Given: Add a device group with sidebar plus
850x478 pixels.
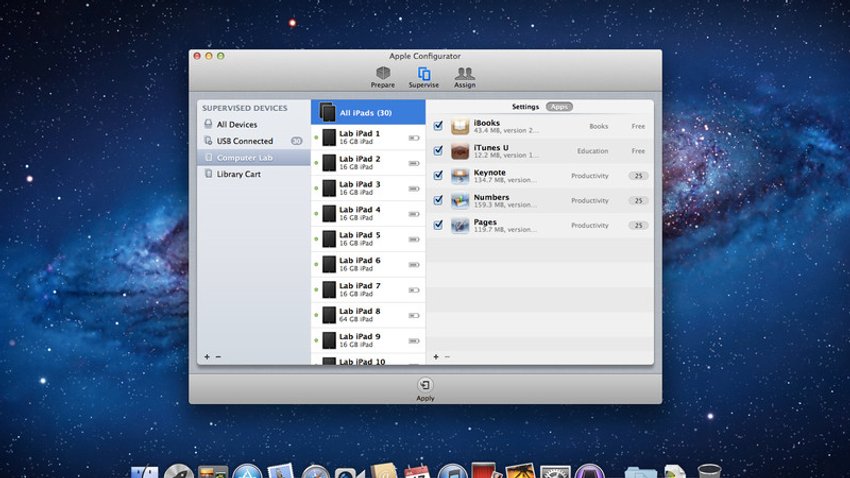Looking at the screenshot, I should click(x=207, y=357).
